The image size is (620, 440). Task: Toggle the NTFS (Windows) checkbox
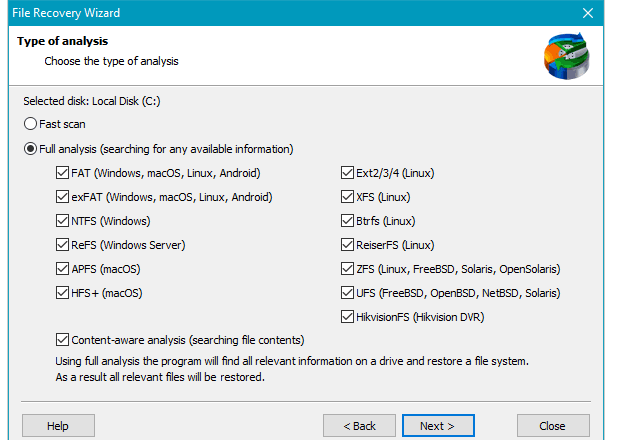pos(62,221)
